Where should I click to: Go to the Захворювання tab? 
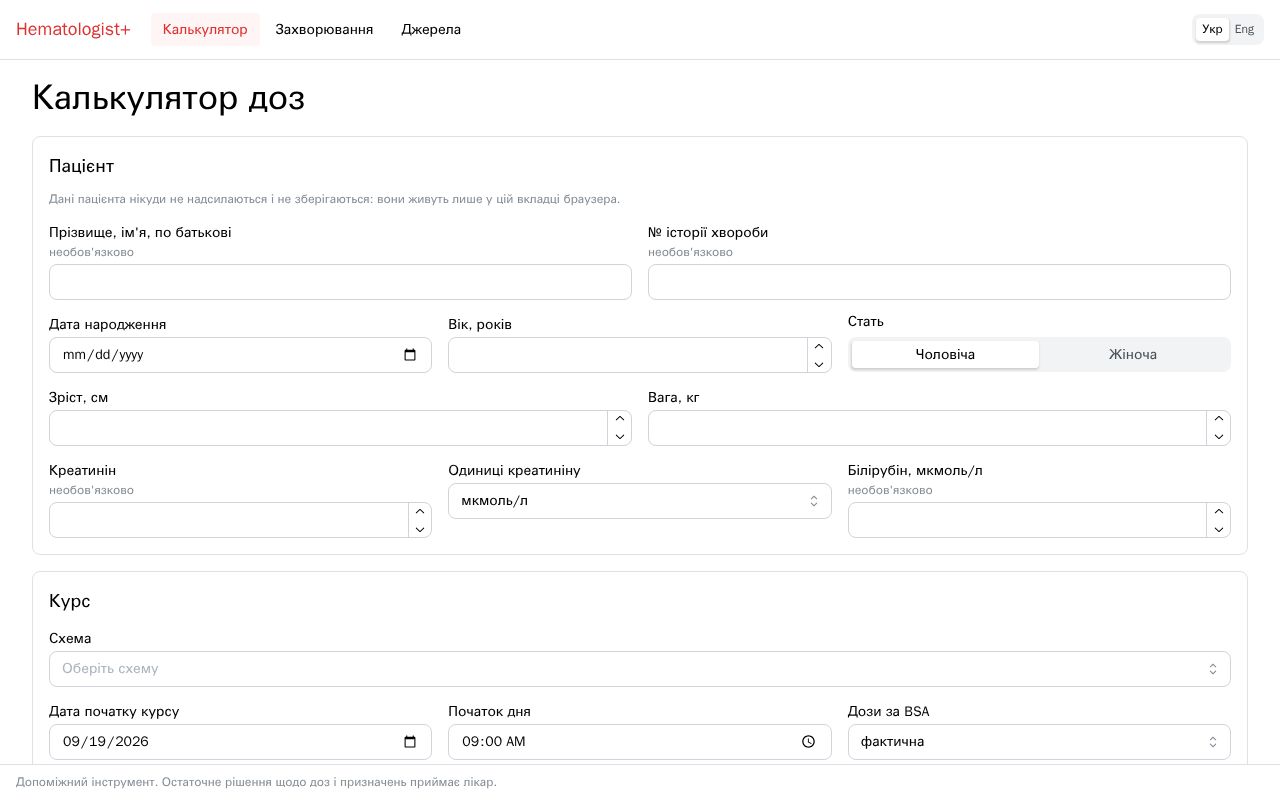324,29
